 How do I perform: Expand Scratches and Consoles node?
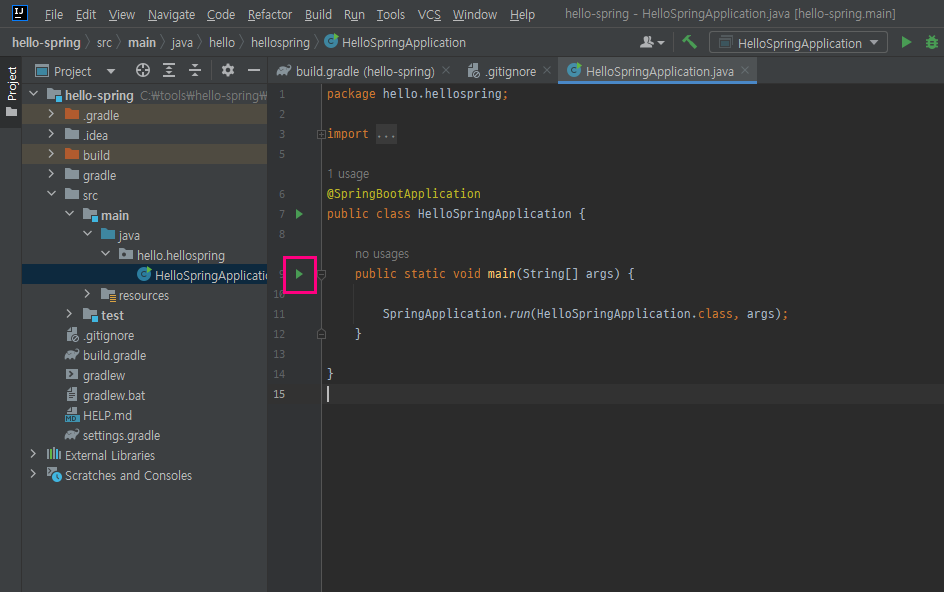(x=34, y=474)
